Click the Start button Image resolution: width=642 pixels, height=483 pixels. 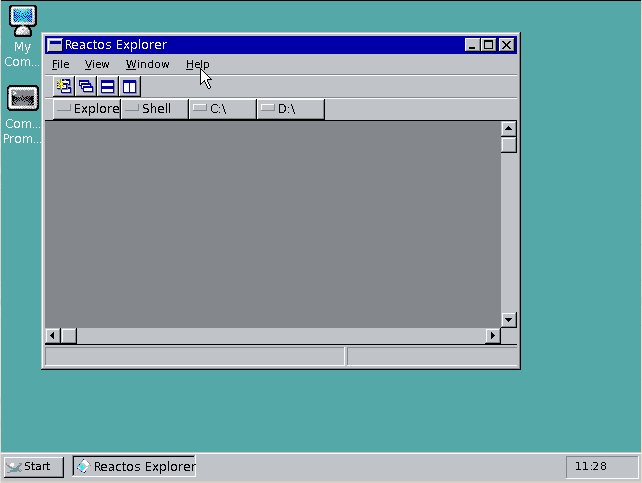coord(33,466)
